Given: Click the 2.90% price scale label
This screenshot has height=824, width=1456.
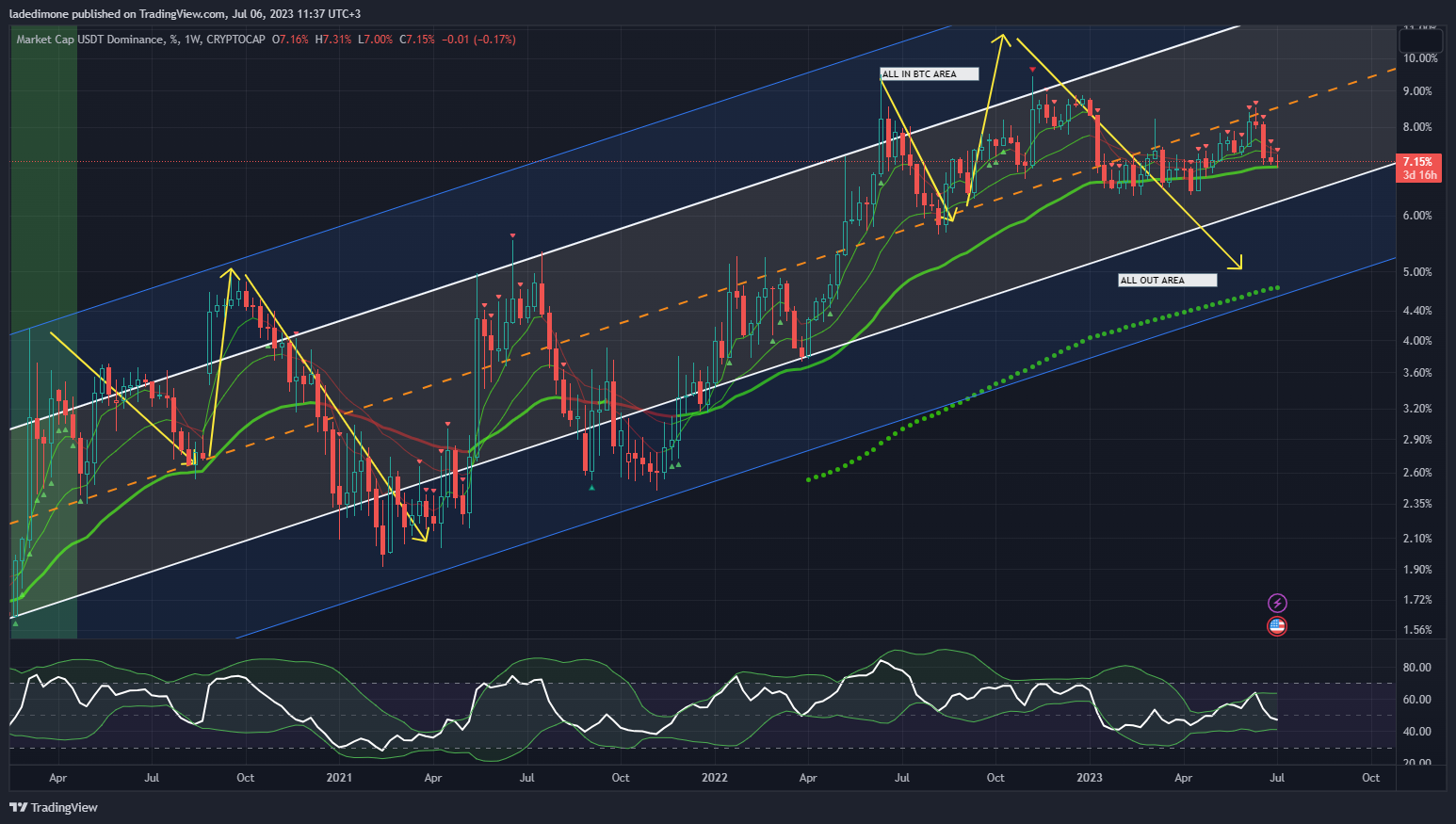Looking at the screenshot, I should coord(1417,440).
